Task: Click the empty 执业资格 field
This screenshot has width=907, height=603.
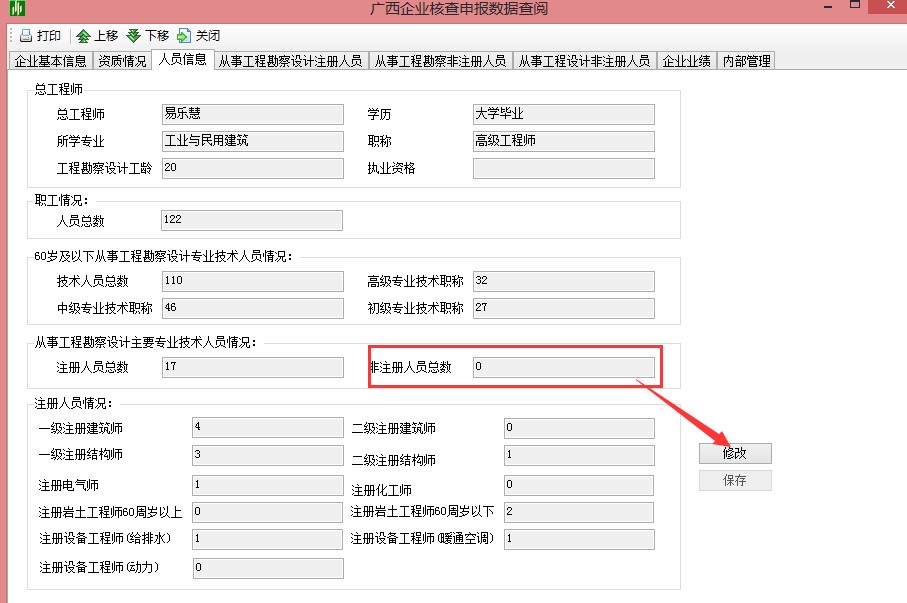Action: pos(563,168)
